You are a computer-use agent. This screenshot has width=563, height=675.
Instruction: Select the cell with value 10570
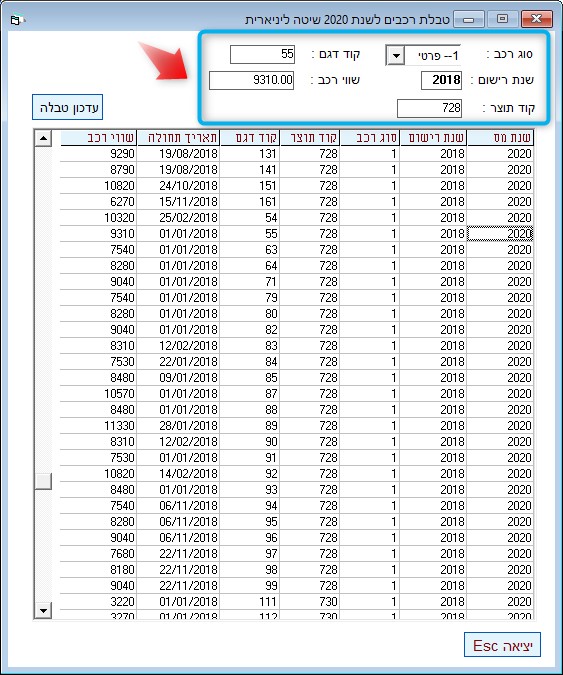tap(99, 393)
